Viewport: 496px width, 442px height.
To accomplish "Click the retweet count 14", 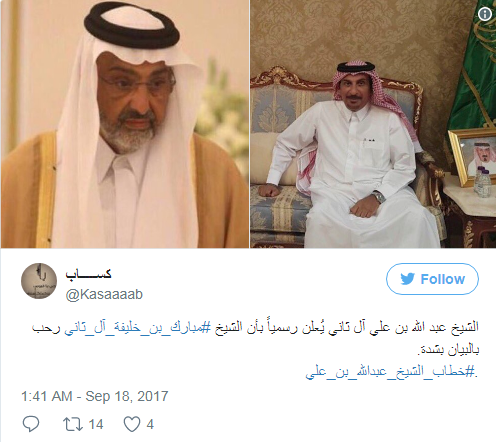I will point(96,424).
